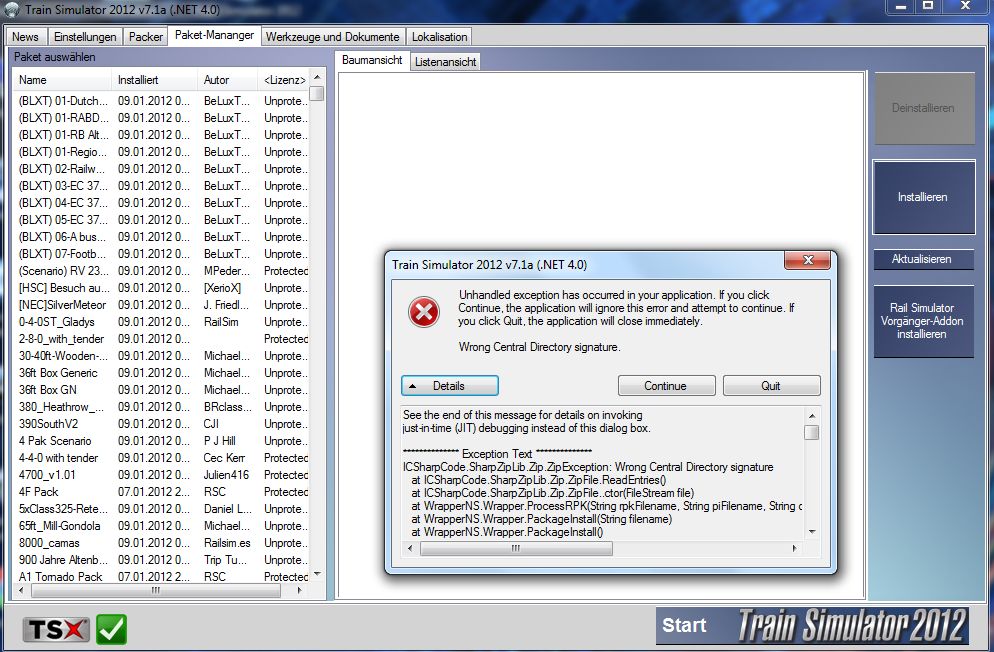Select the 380_Heathrow_... package row

(161, 407)
